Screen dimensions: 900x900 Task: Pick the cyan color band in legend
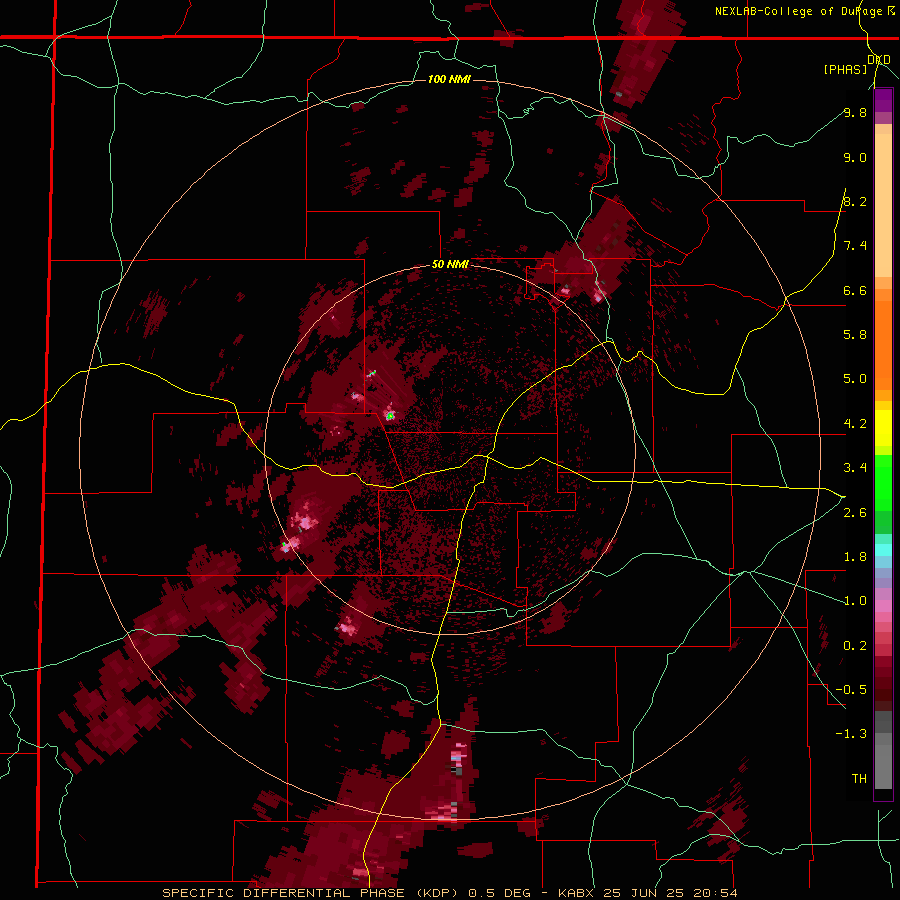[883, 550]
